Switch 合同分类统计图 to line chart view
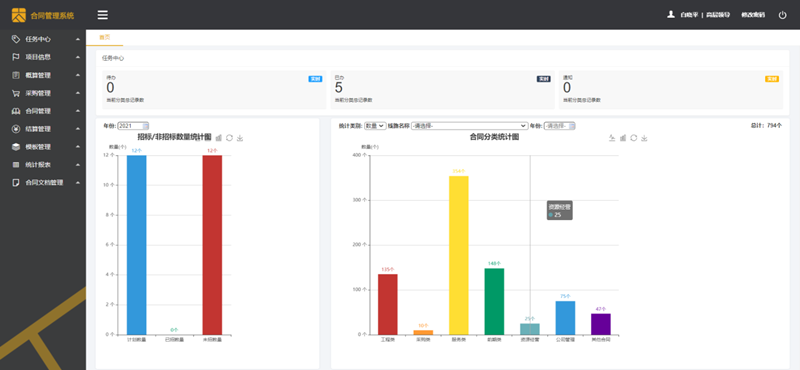The height and width of the screenshot is (370, 800). pos(612,138)
